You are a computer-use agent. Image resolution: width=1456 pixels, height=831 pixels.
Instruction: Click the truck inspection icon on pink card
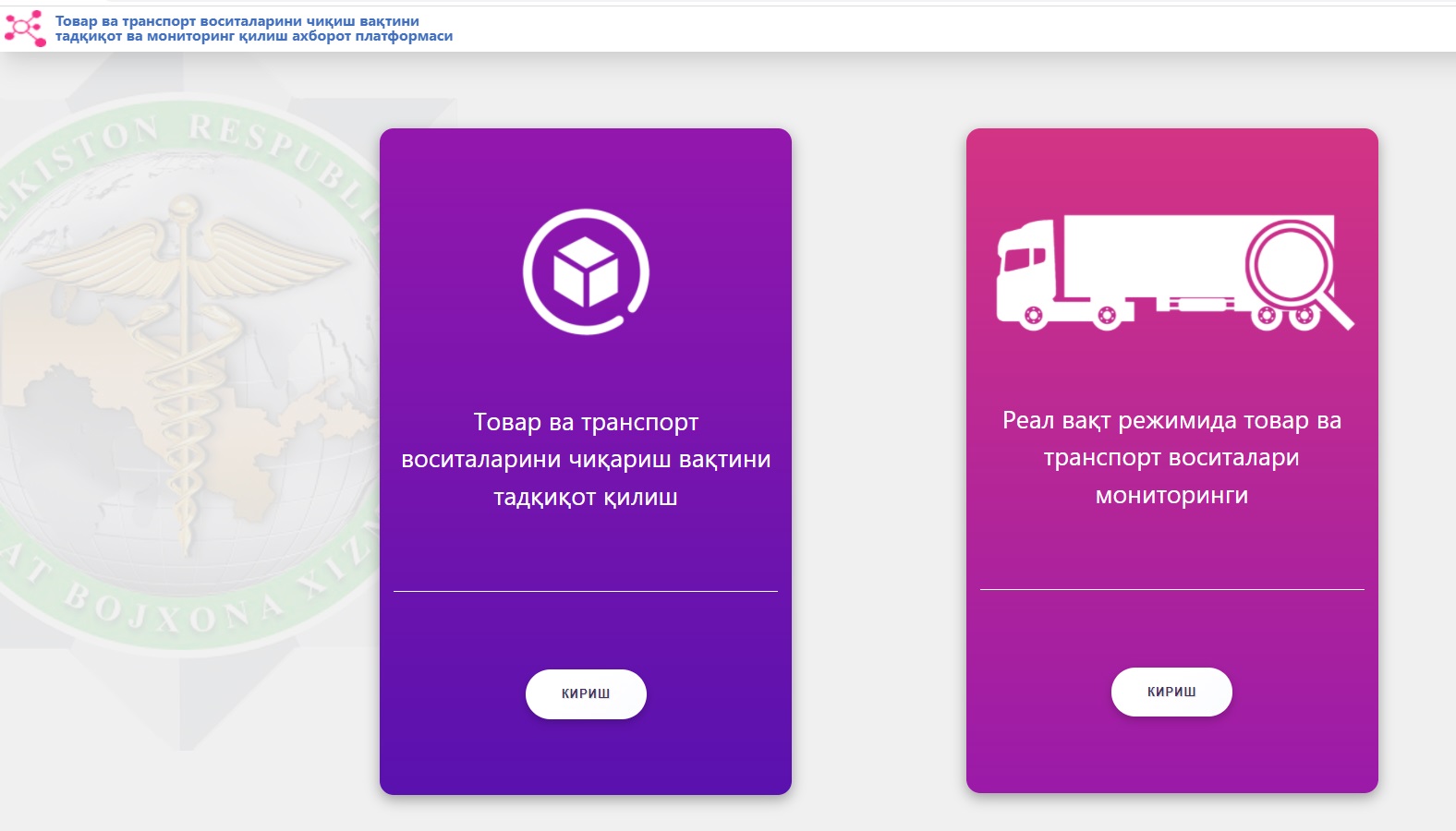click(x=1174, y=273)
